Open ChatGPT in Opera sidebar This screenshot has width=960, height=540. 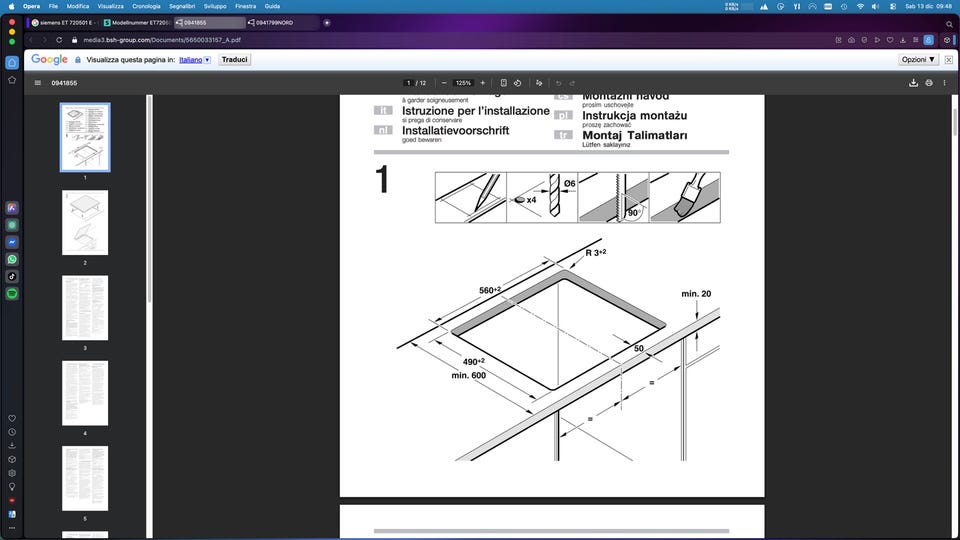coord(12,225)
